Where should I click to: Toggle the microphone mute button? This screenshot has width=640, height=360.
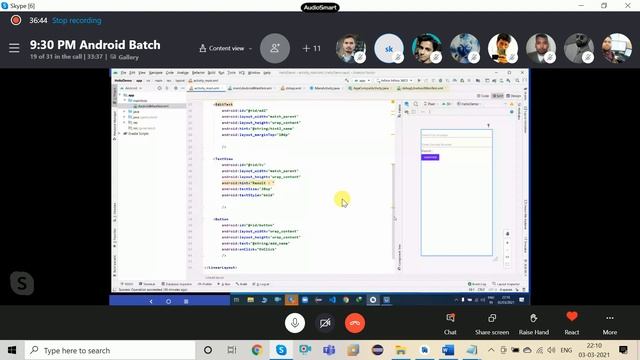[x=295, y=323]
